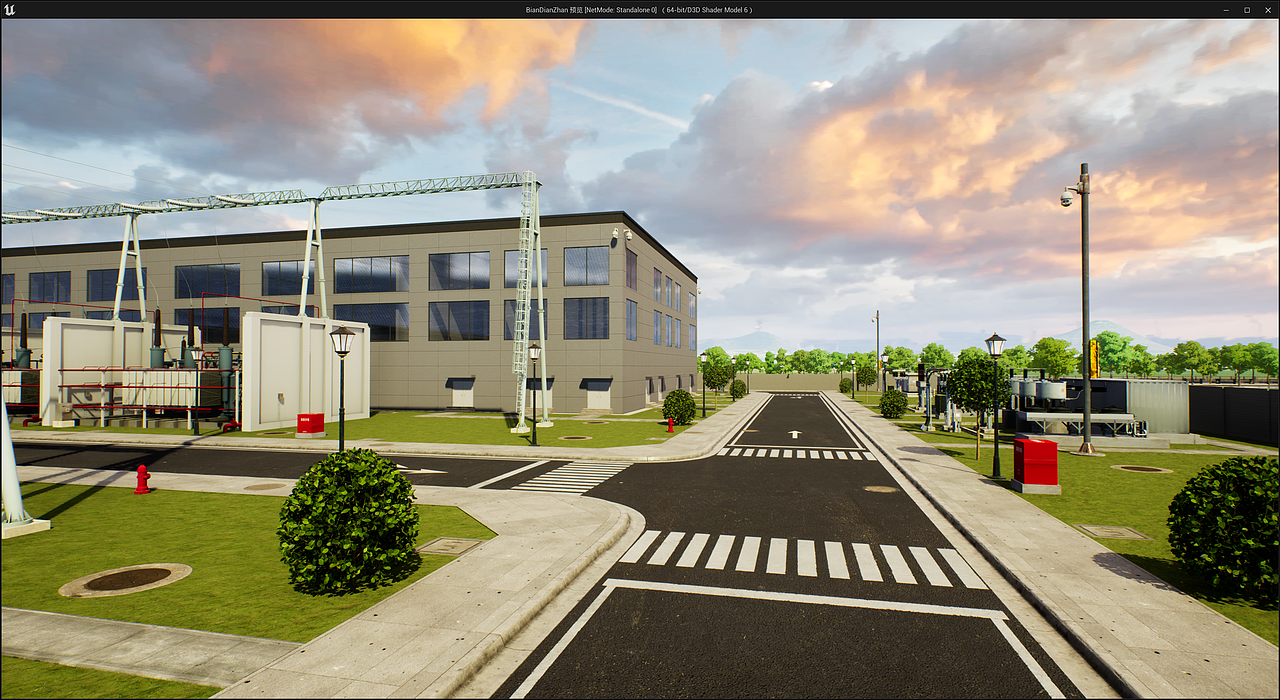This screenshot has height=700, width=1280.
Task: Click the BianDianZhan window title text
Action: (639, 10)
